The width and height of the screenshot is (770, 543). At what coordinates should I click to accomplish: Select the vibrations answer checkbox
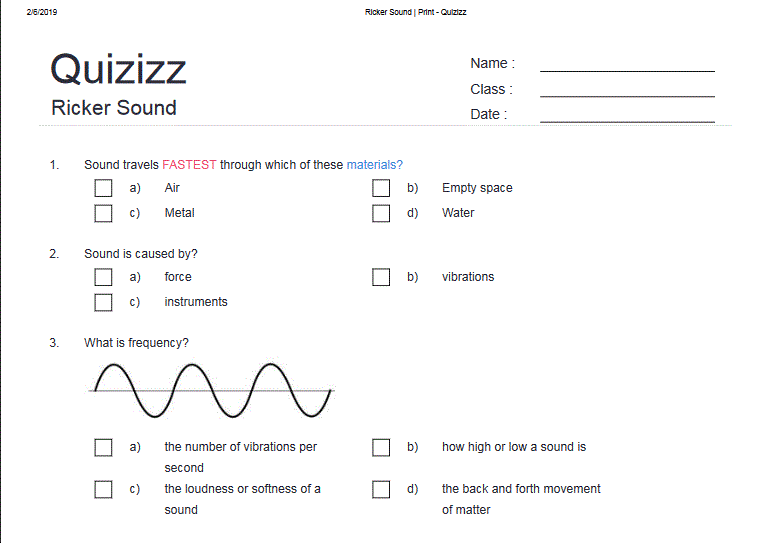pyautogui.click(x=381, y=277)
